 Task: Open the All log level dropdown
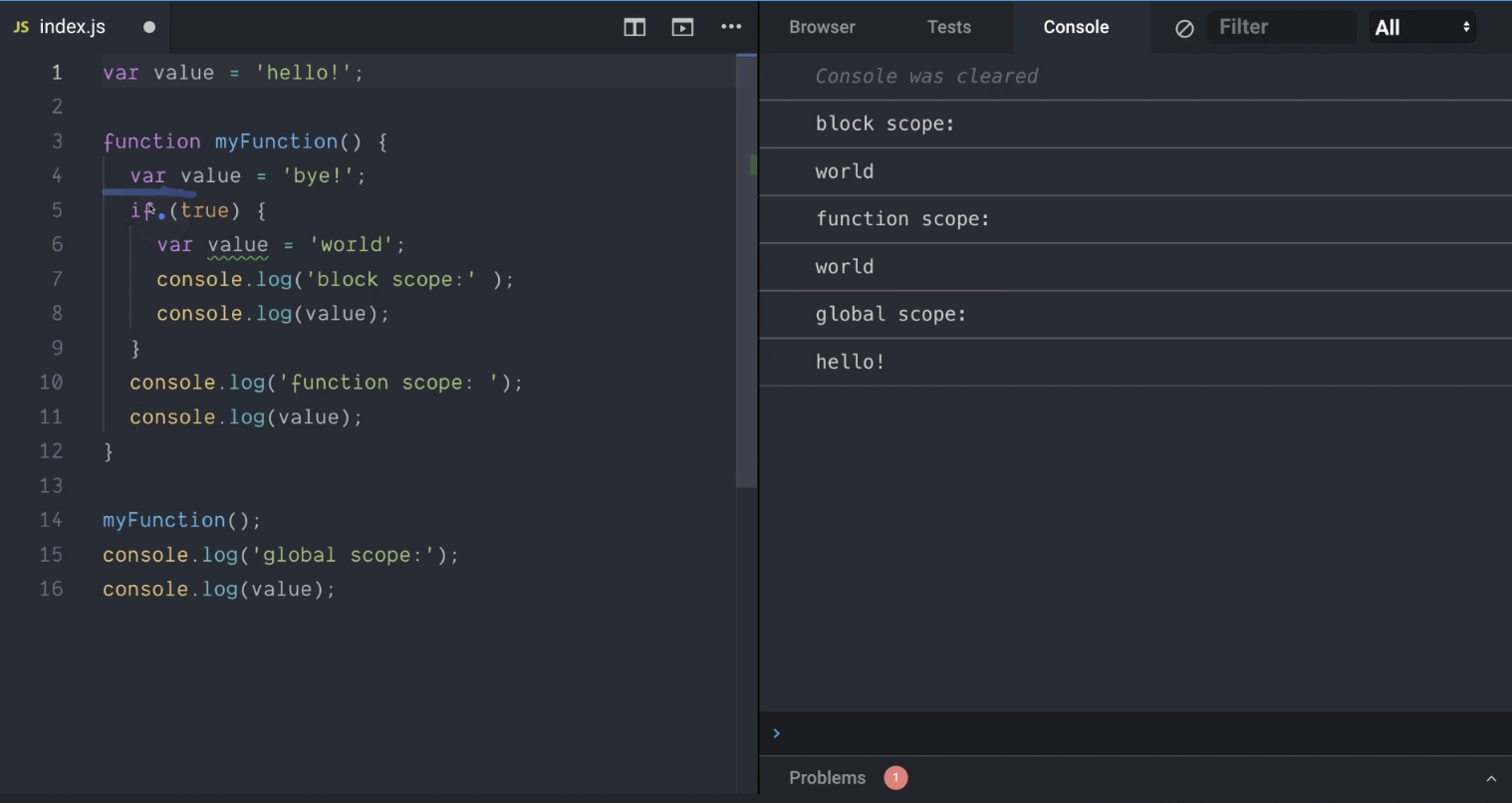1422,27
